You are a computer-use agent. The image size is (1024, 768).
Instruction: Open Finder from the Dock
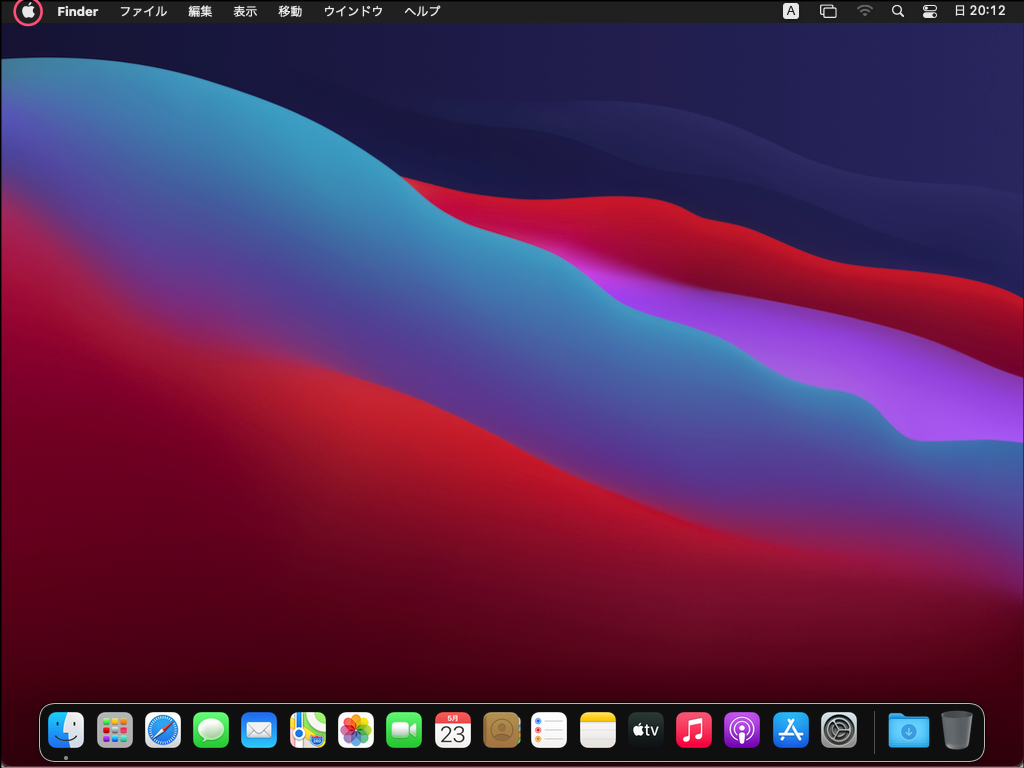pos(66,729)
